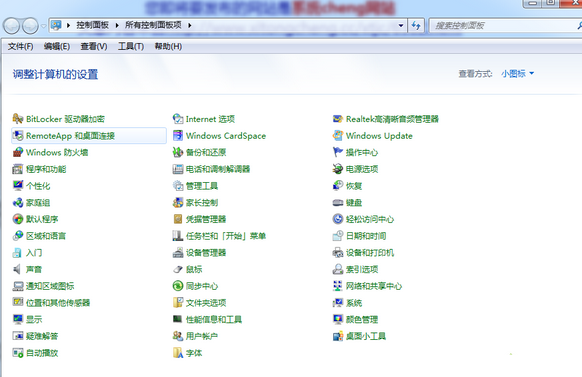Viewport: 582px width, 377px height.
Task: Click the 键盘 keyboard icon
Action: click(x=338, y=202)
